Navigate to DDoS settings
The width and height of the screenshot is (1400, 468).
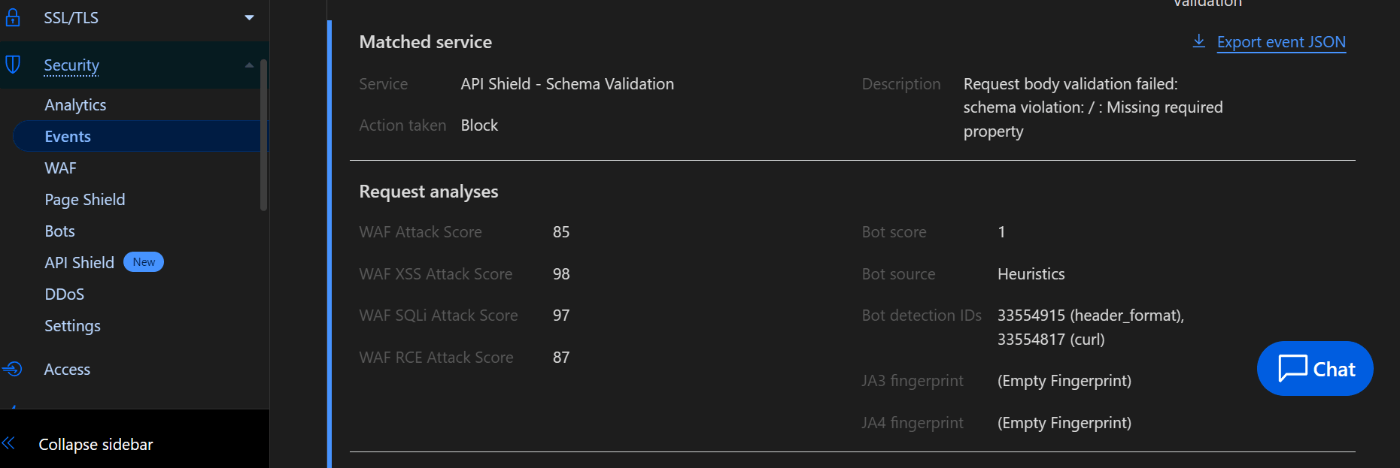(x=64, y=294)
